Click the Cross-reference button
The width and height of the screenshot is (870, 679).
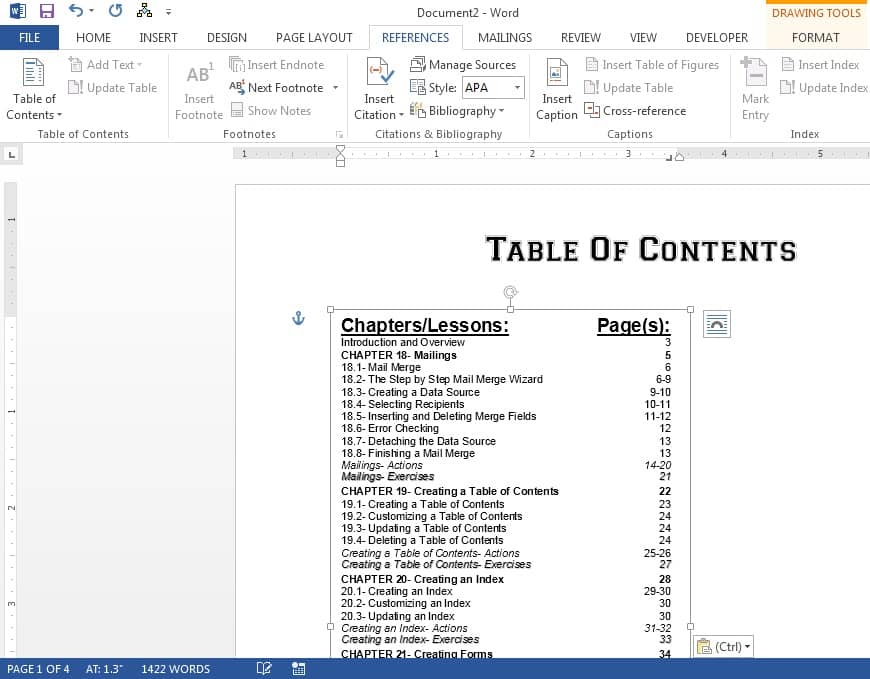pos(636,111)
